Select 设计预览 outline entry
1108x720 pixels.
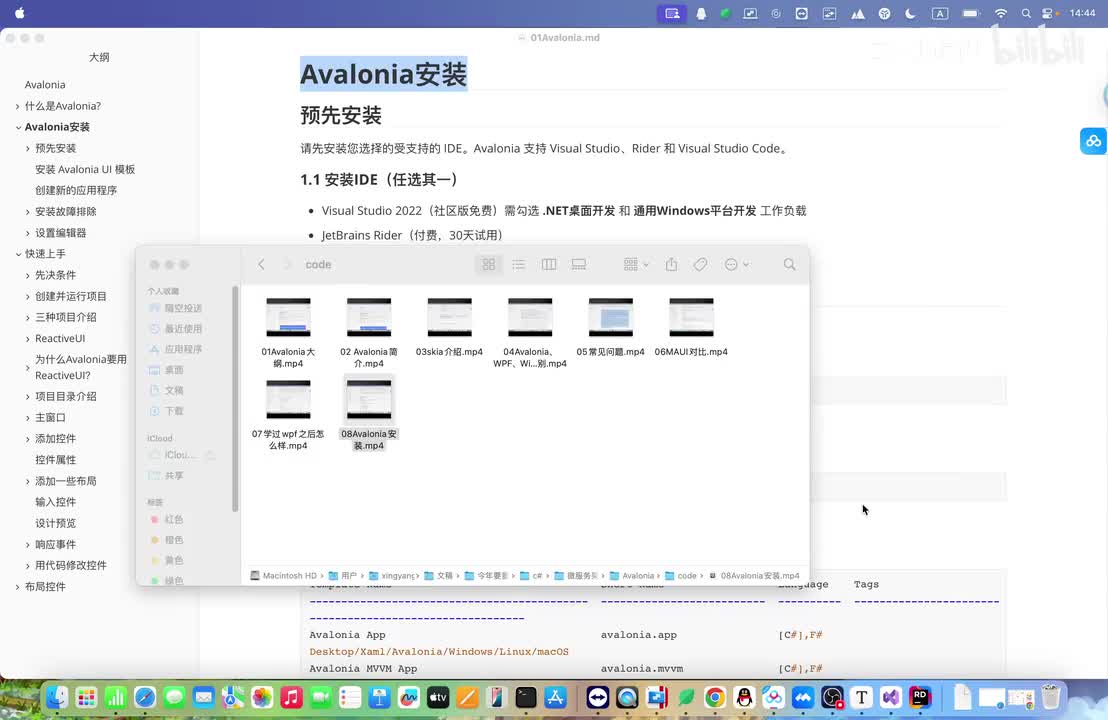[x=56, y=524]
